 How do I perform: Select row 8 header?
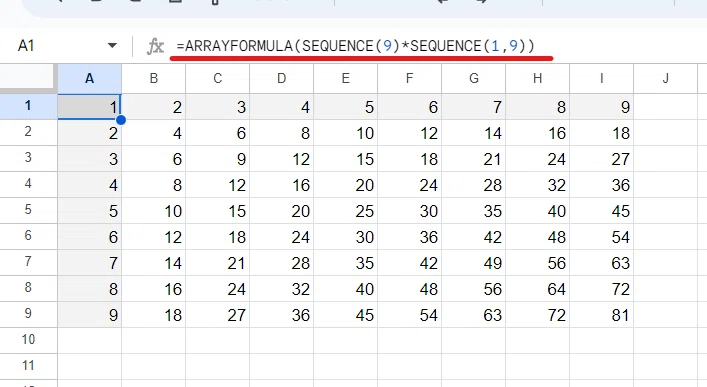point(28,288)
